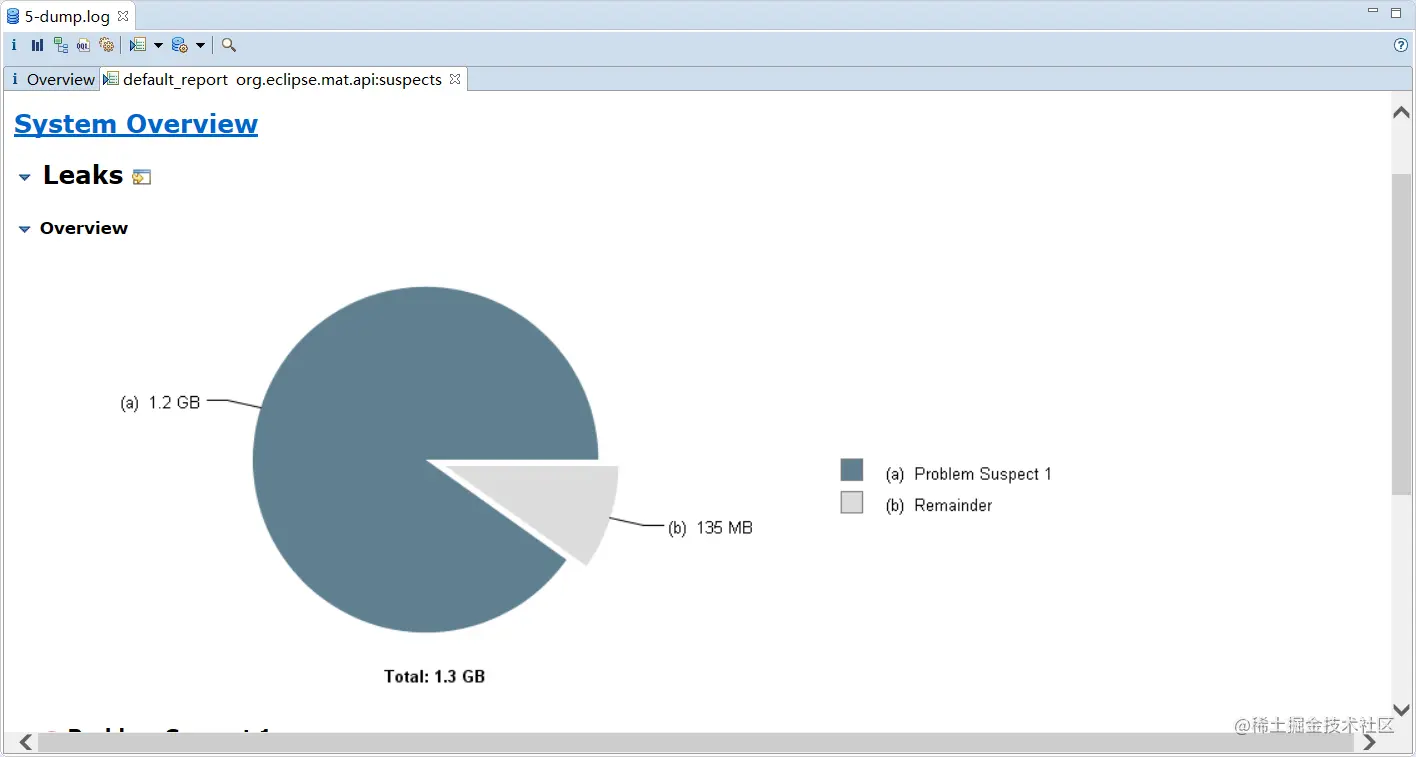The image size is (1416, 757).
Task: Click the find object by address magnifier
Action: point(229,45)
